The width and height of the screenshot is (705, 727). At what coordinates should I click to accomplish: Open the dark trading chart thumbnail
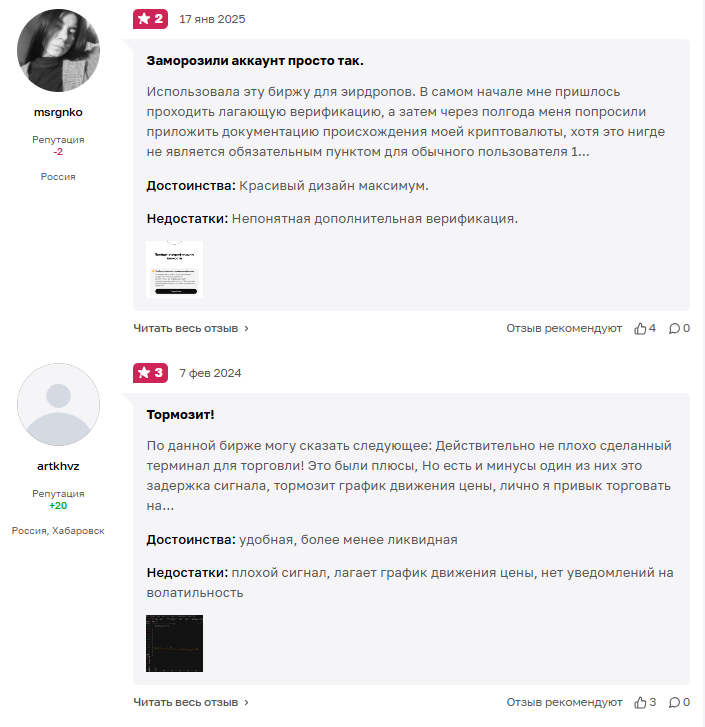coord(174,643)
